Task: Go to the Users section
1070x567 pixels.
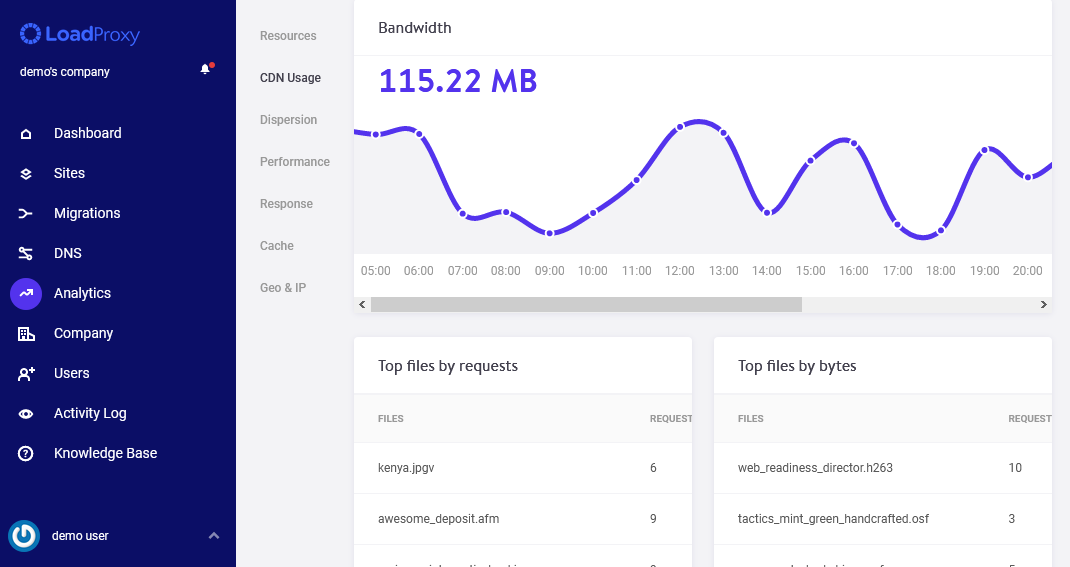Action: pyautogui.click(x=72, y=373)
